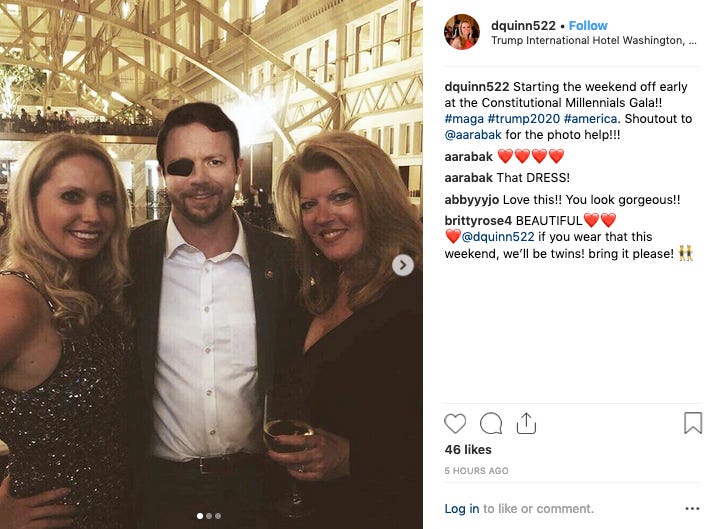Open the #america hashtag
This screenshot has height=529, width=717.
pos(590,119)
